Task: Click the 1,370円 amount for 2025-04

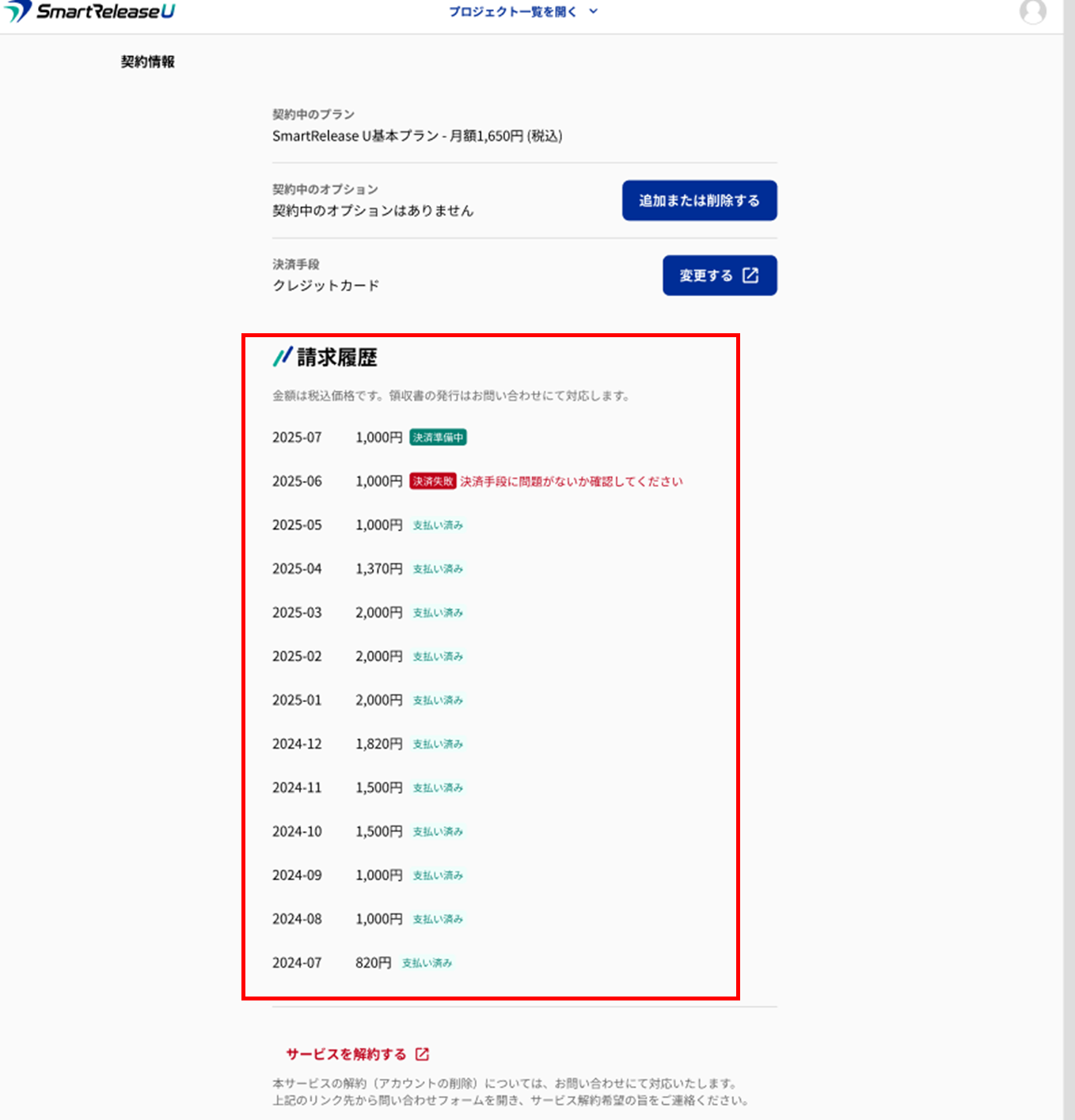Action: (378, 569)
